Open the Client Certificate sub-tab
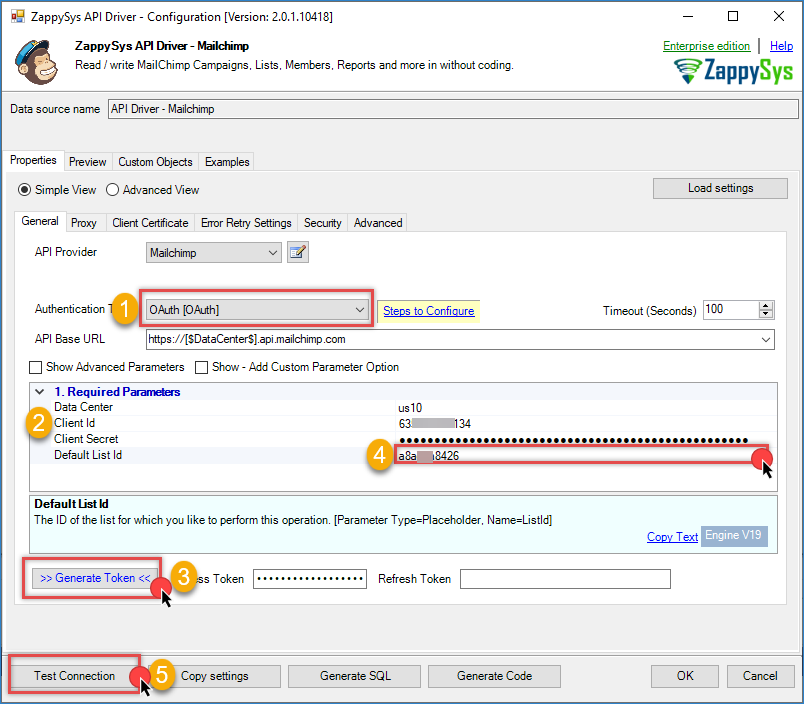This screenshot has width=804, height=704. [150, 223]
